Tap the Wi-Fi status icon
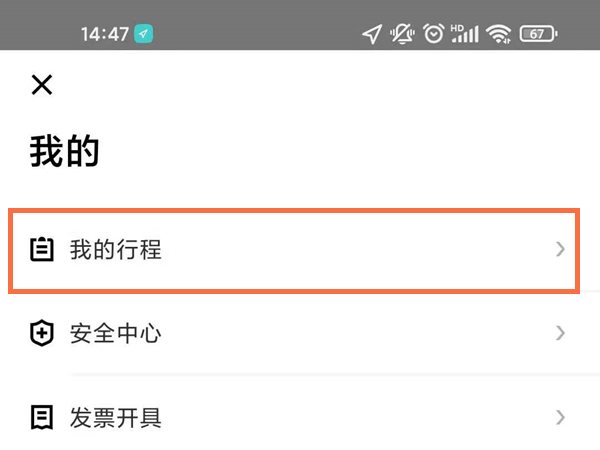 [498, 34]
